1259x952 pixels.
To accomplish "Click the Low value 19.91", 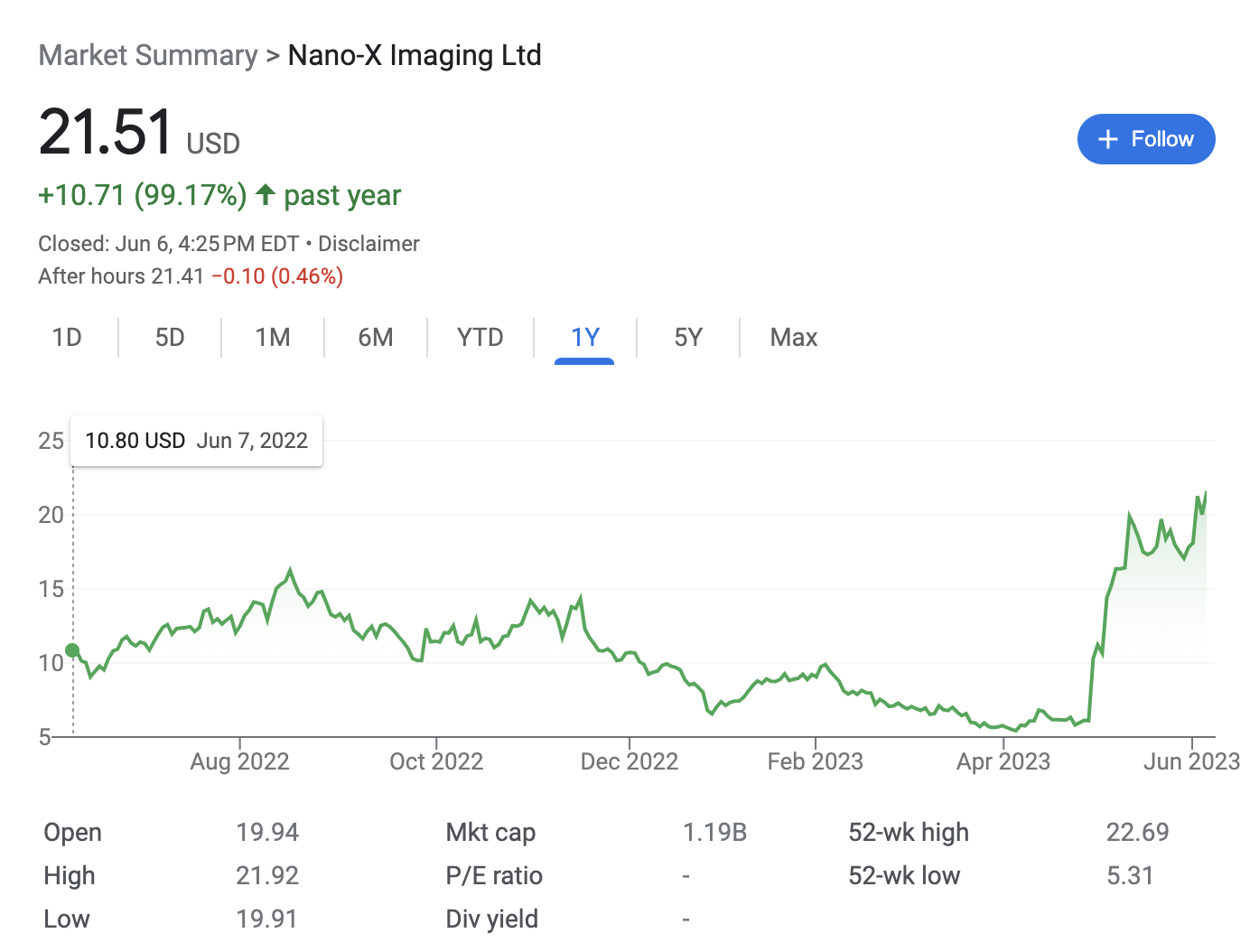I will [267, 919].
